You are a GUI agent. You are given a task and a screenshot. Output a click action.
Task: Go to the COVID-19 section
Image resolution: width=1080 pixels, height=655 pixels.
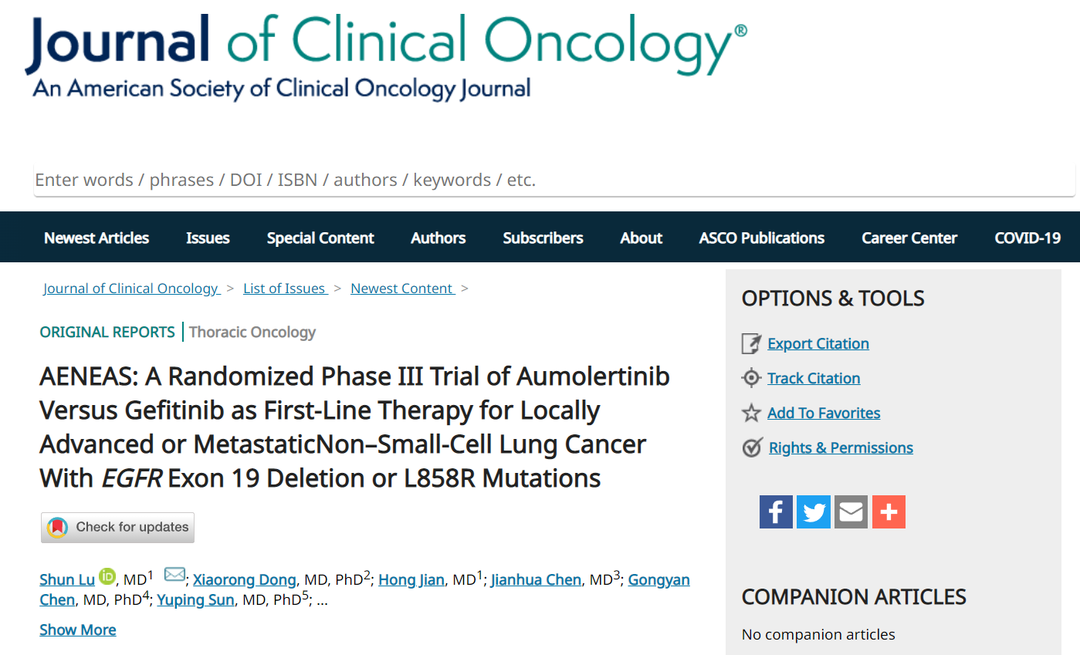point(1027,238)
